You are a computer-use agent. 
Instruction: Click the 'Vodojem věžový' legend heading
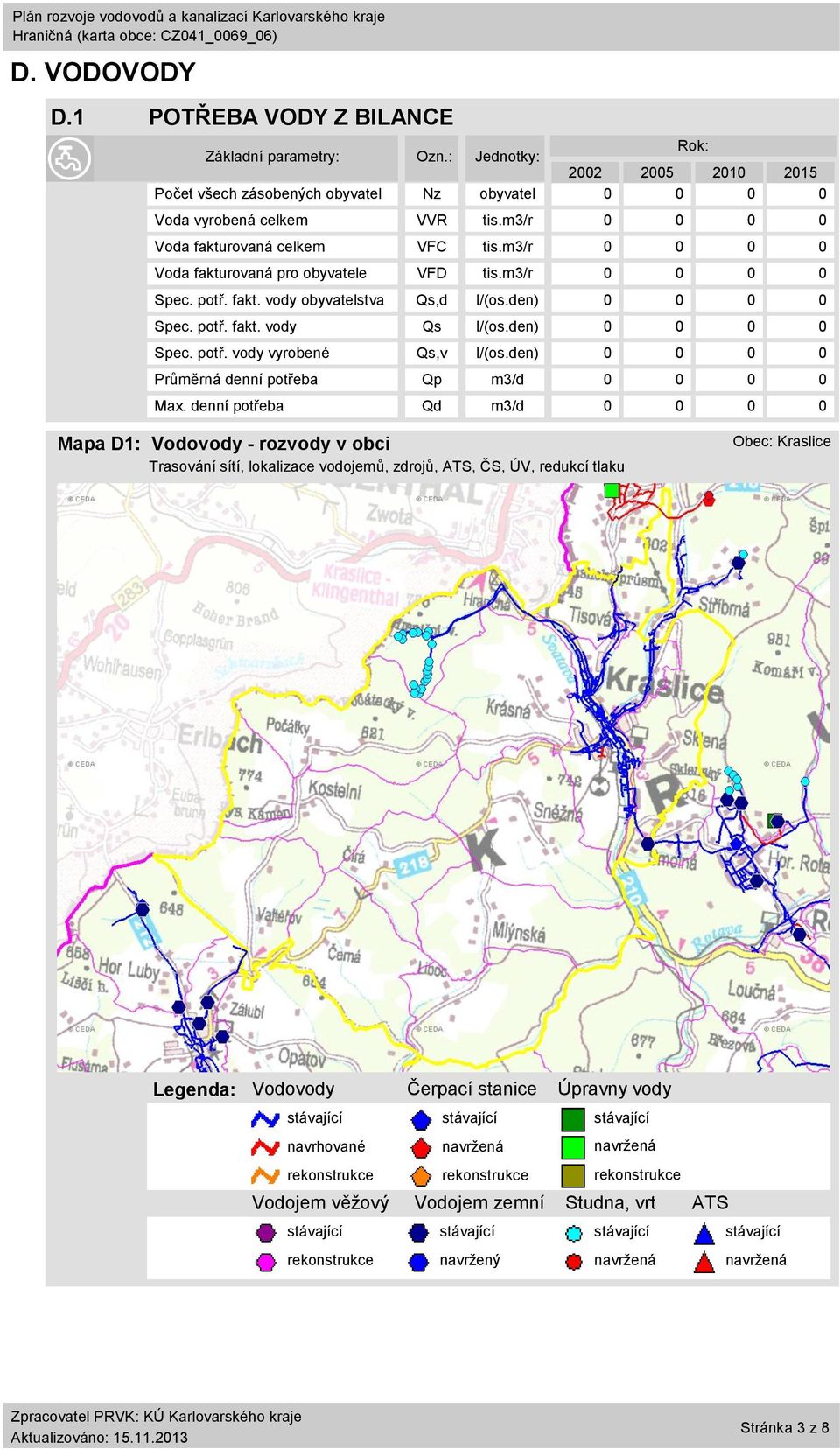coord(320,1203)
